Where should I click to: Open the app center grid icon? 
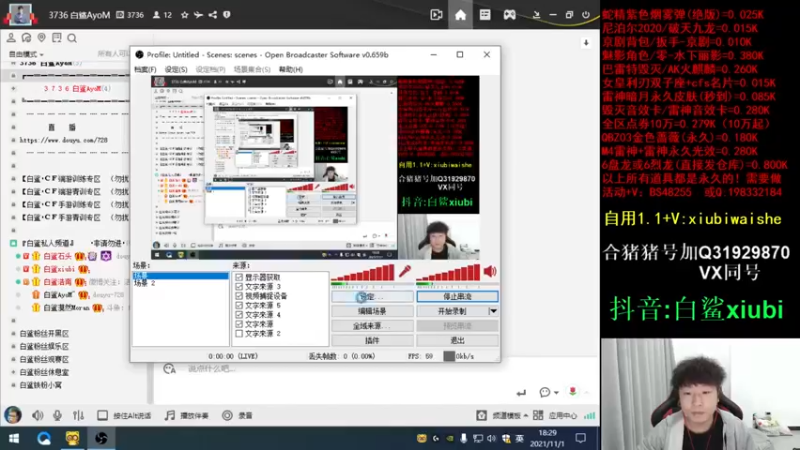(538, 415)
